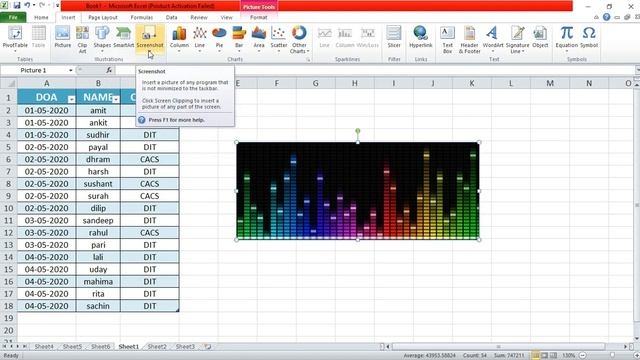This screenshot has height=360, width=640.
Task: Switch to the Sheet2 tab
Action: [x=157, y=347]
